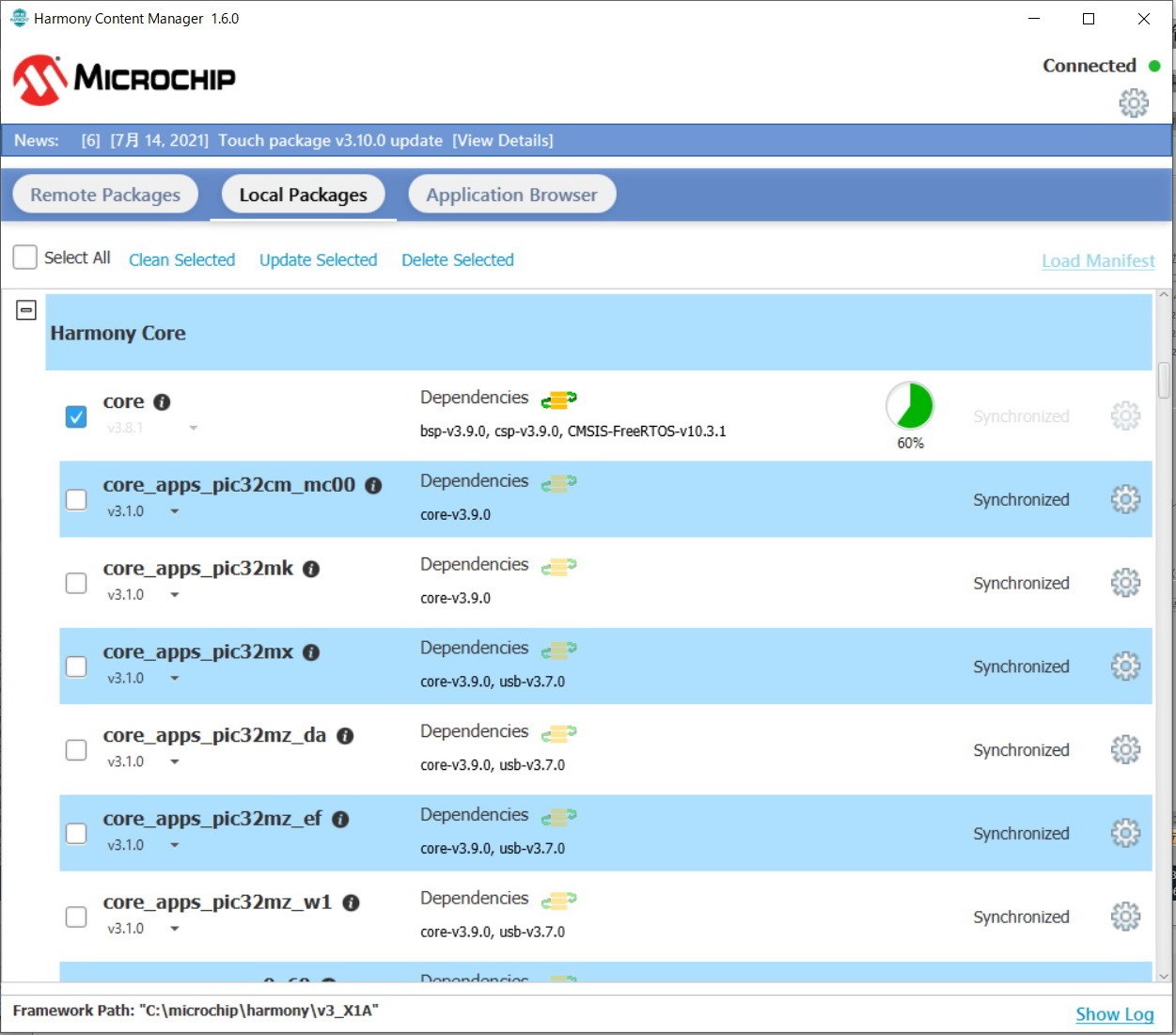Open settings gear for core_apps_pic32mz_ef
1176x1035 pixels.
tap(1124, 833)
